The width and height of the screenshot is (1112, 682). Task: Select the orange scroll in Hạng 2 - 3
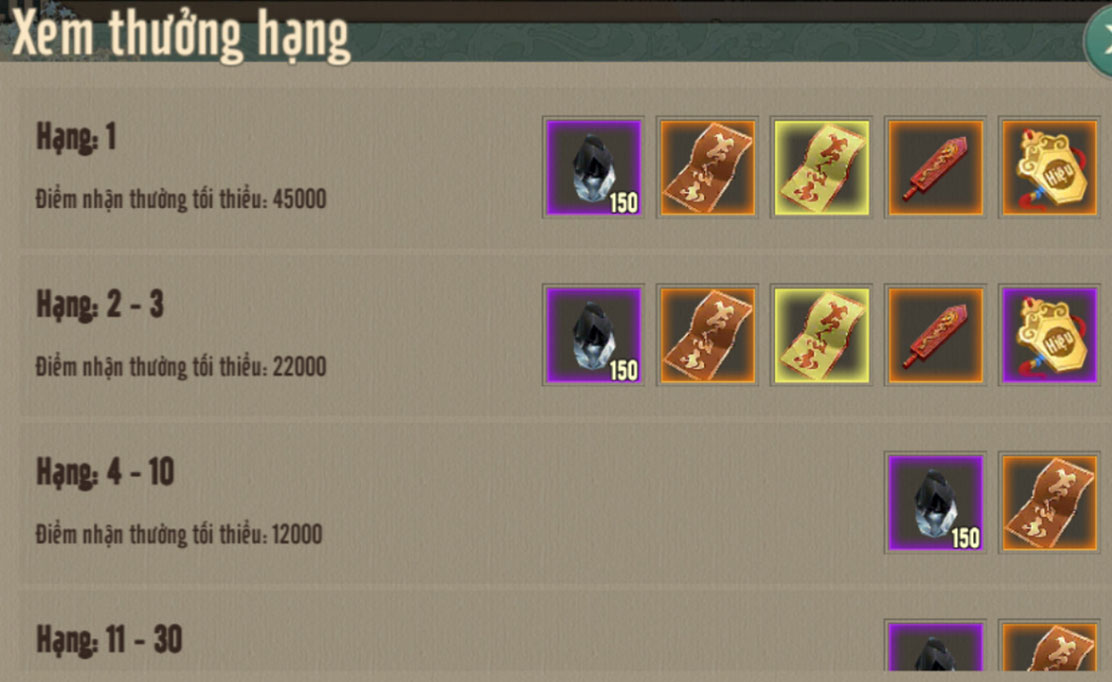[707, 335]
